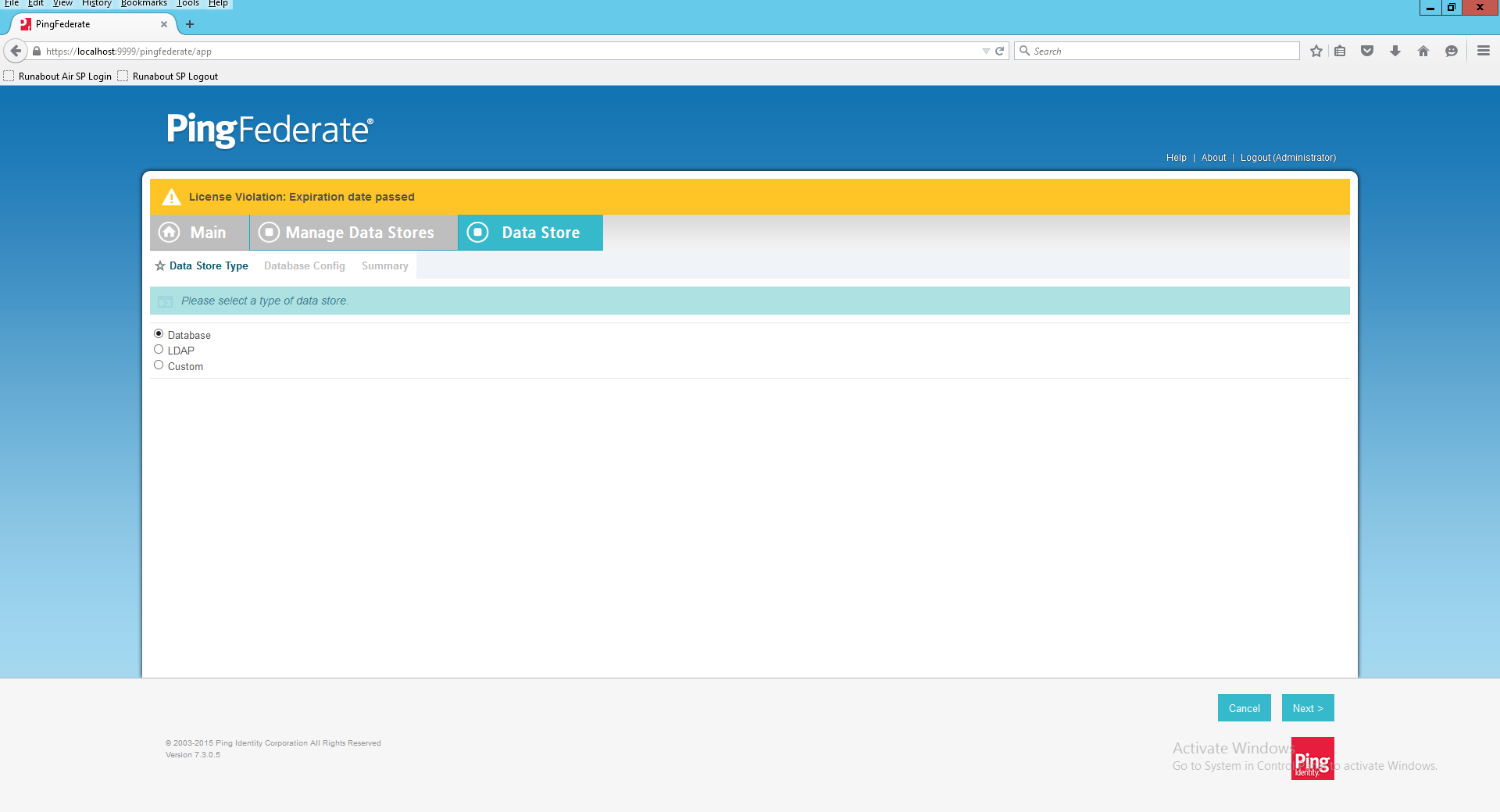Open the View menu

(62, 3)
